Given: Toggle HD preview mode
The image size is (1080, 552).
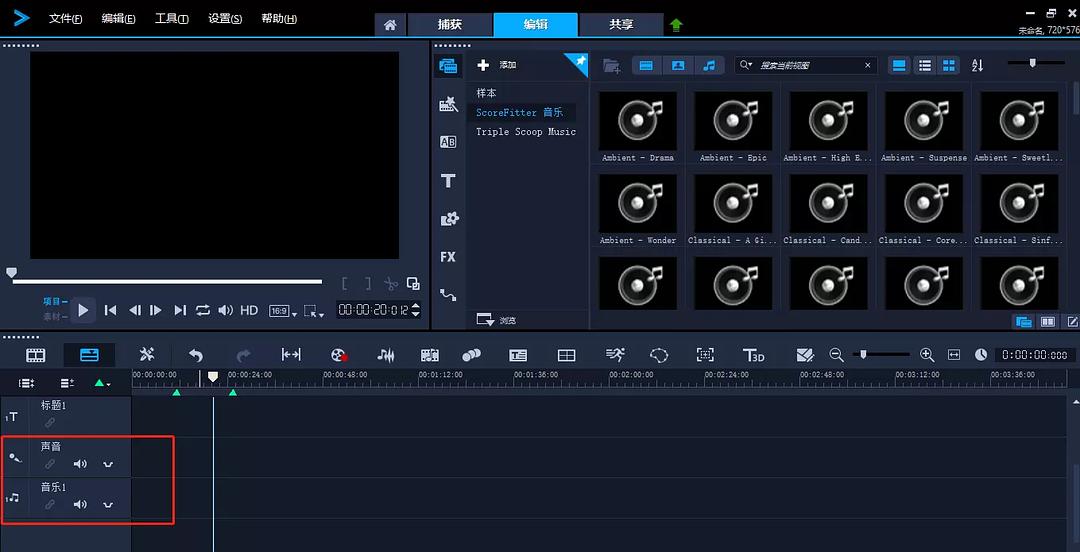Looking at the screenshot, I should coord(249,310).
